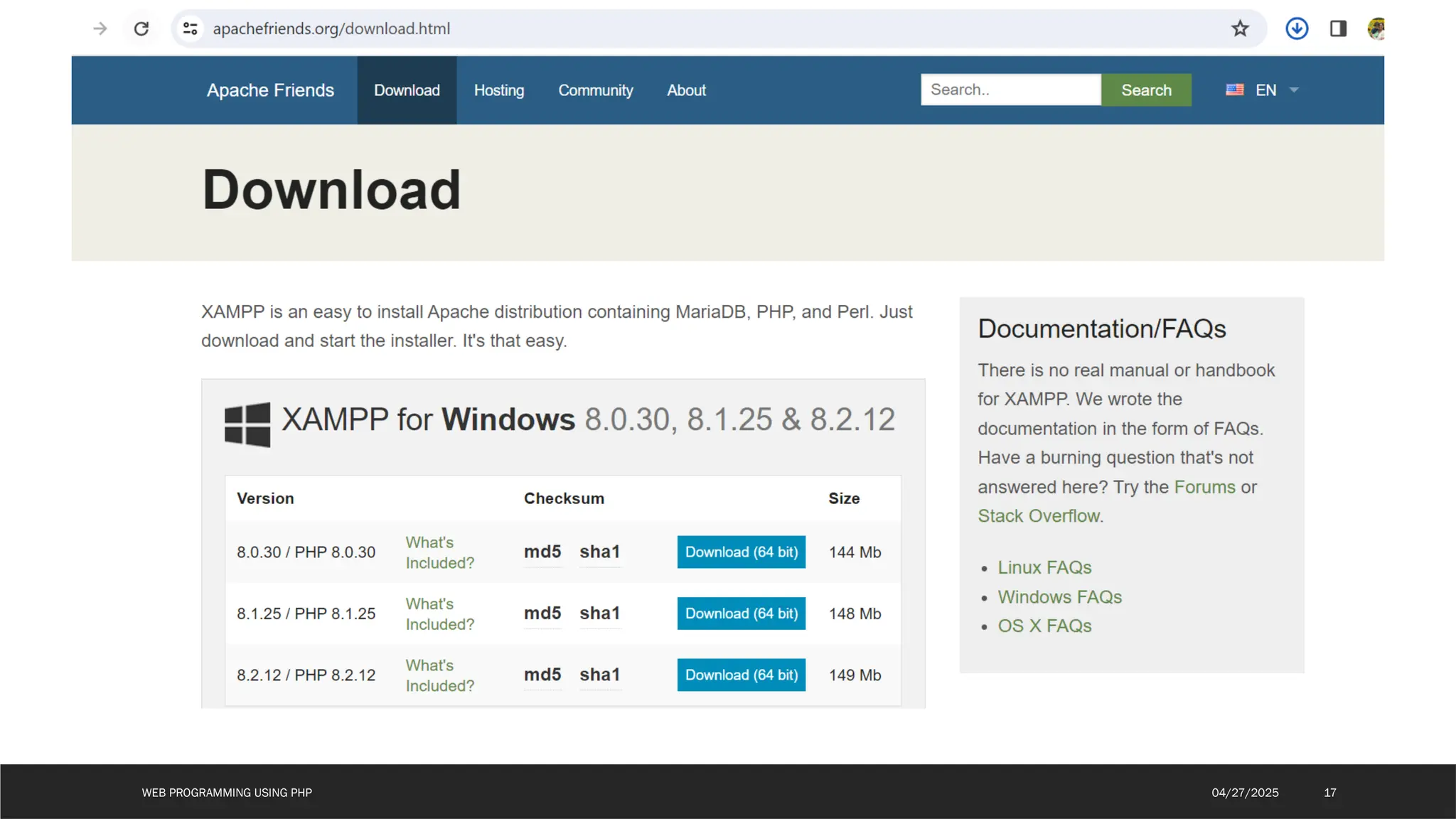Open the About nav item
The image size is (1456, 819).
click(686, 90)
